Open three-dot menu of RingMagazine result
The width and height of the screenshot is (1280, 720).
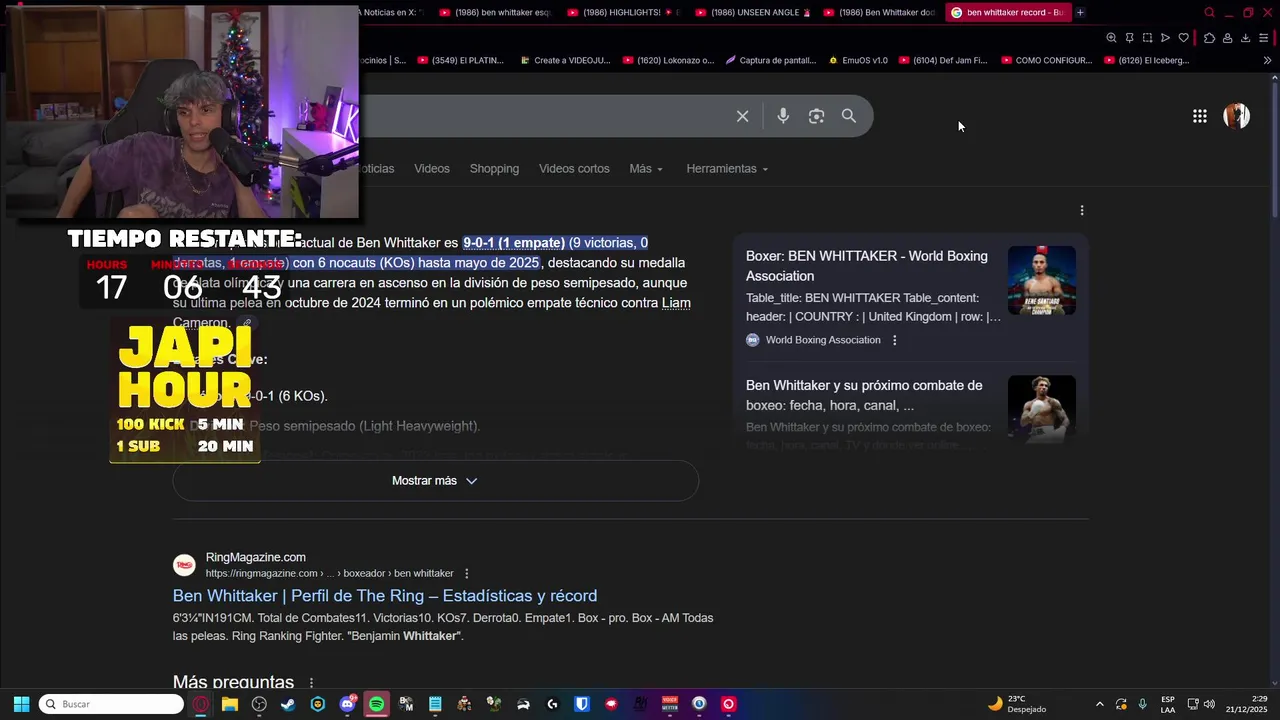pyautogui.click(x=466, y=573)
